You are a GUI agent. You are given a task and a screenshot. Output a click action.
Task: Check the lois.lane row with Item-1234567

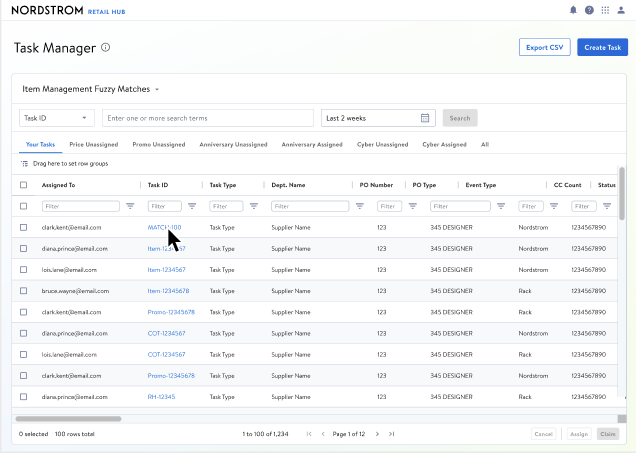pos(24,270)
